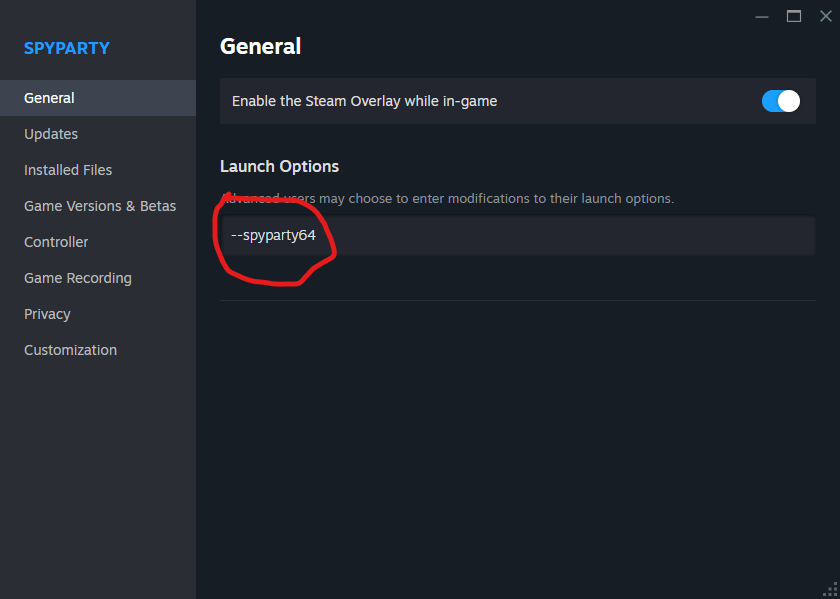Minimize the properties window

[762, 17]
